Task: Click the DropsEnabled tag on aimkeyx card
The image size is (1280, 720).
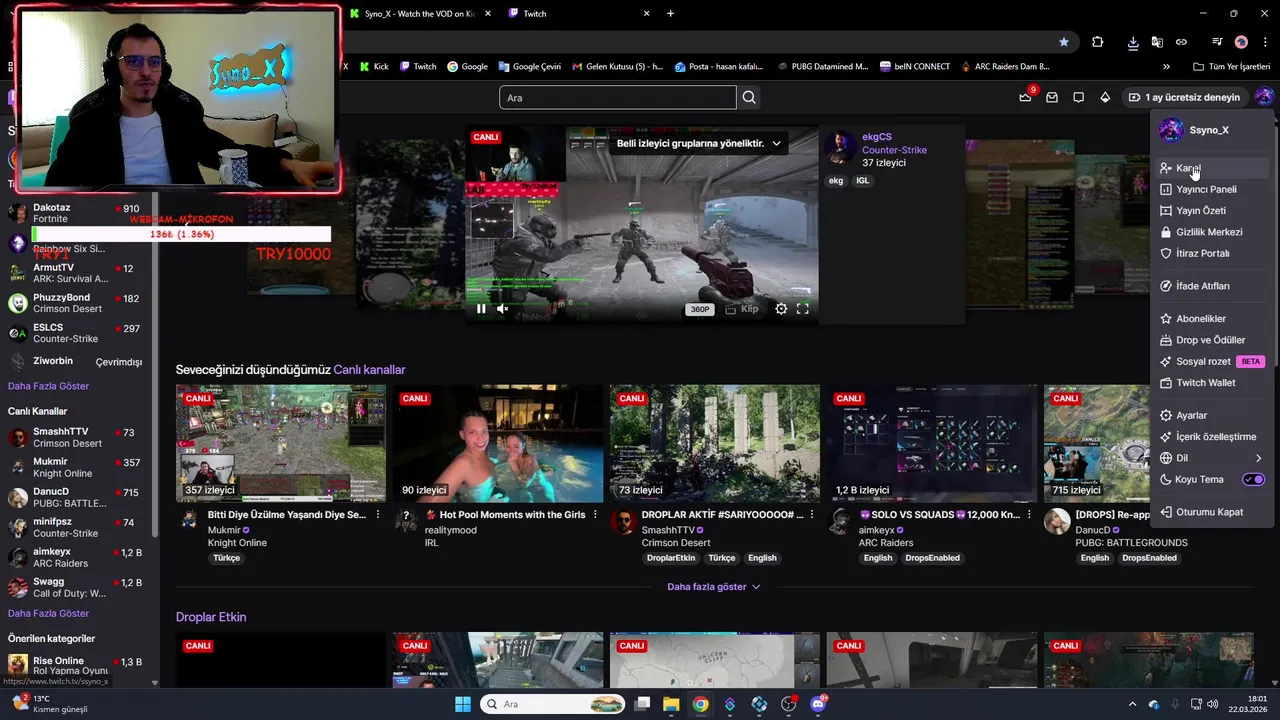Action: tap(932, 558)
